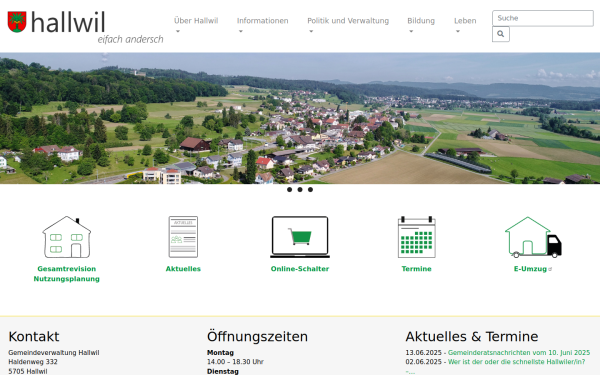Open the Termine calendar icon

tap(417, 237)
